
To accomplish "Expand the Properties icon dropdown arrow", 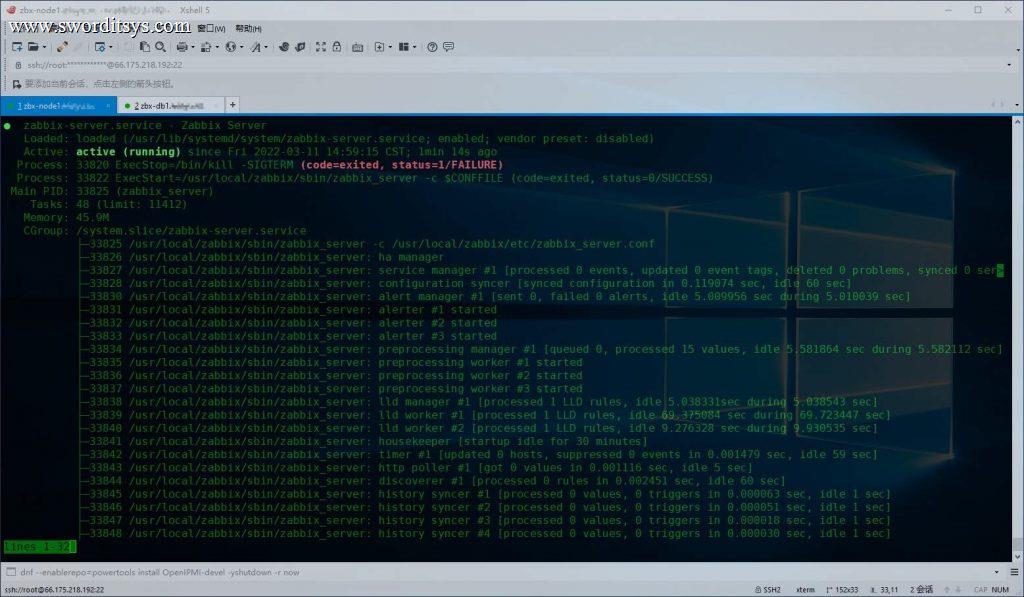I will point(111,47).
